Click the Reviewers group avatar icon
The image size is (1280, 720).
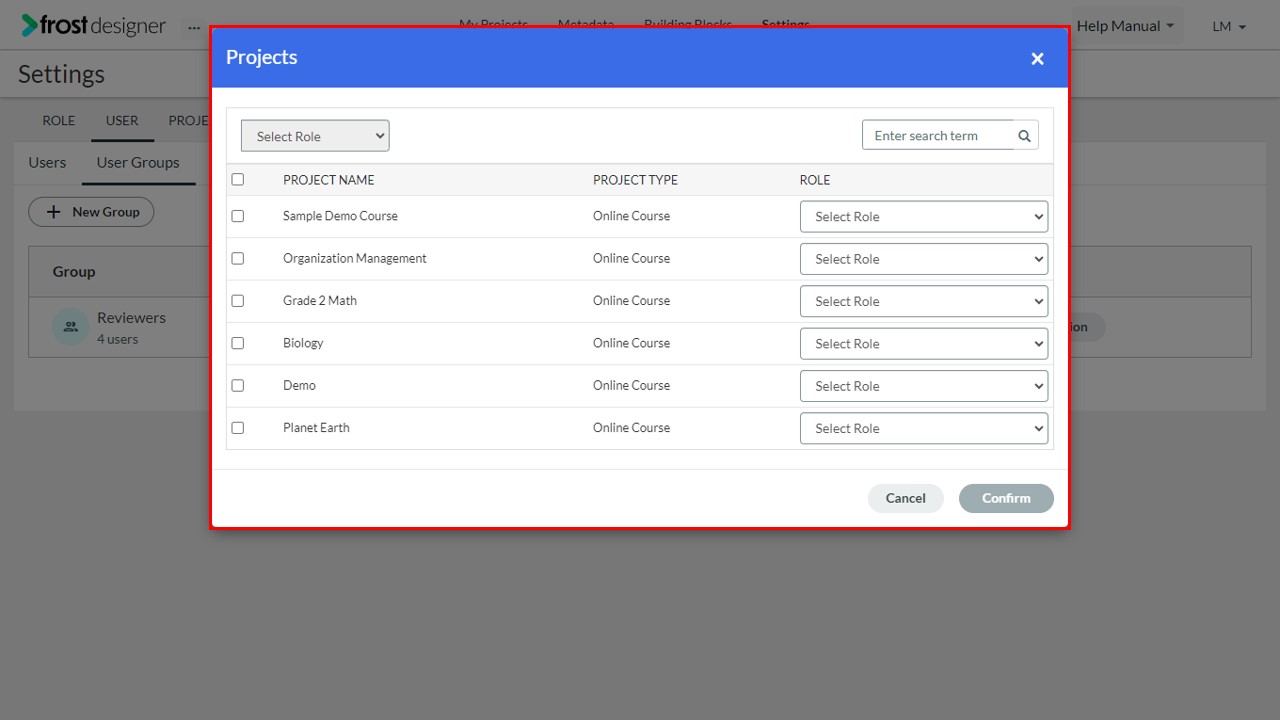[71, 327]
